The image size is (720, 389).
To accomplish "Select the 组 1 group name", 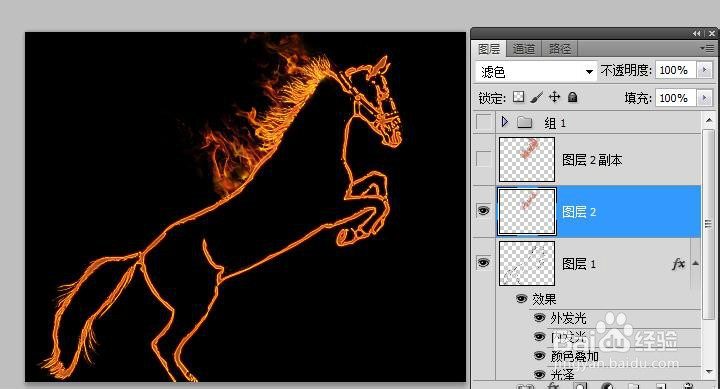I will [x=555, y=123].
